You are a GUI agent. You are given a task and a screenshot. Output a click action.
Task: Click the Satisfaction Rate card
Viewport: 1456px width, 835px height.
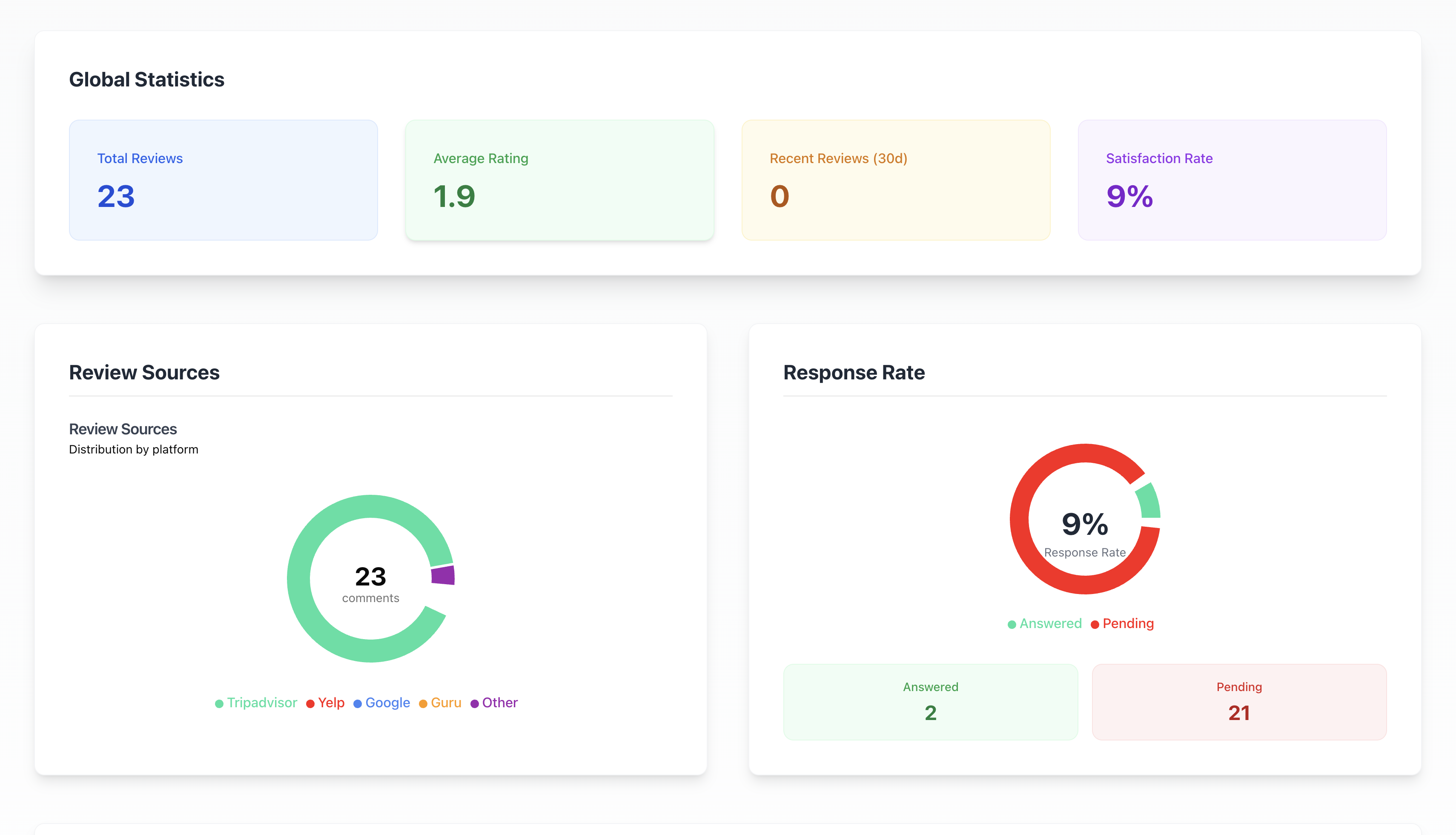(1232, 180)
